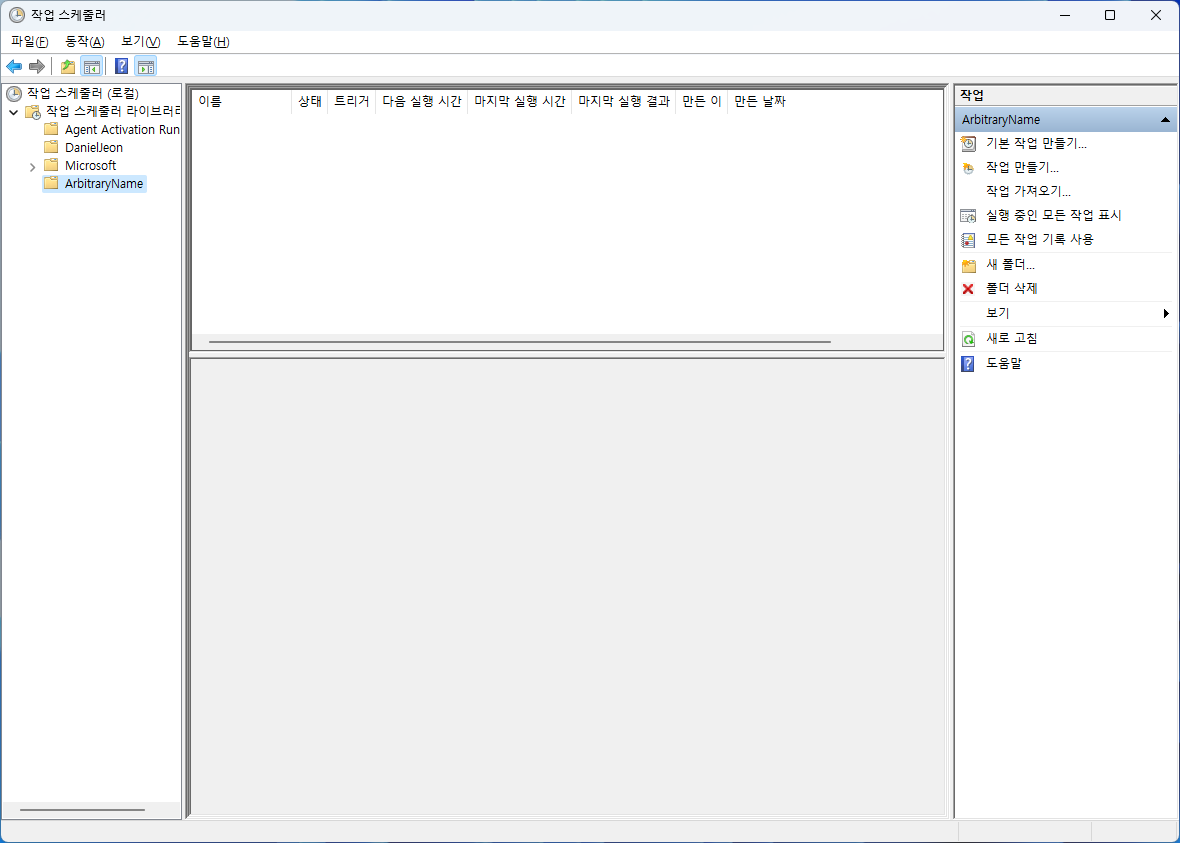The width and height of the screenshot is (1180, 843).
Task: Open the 파일(F) menu
Action: pos(30,41)
